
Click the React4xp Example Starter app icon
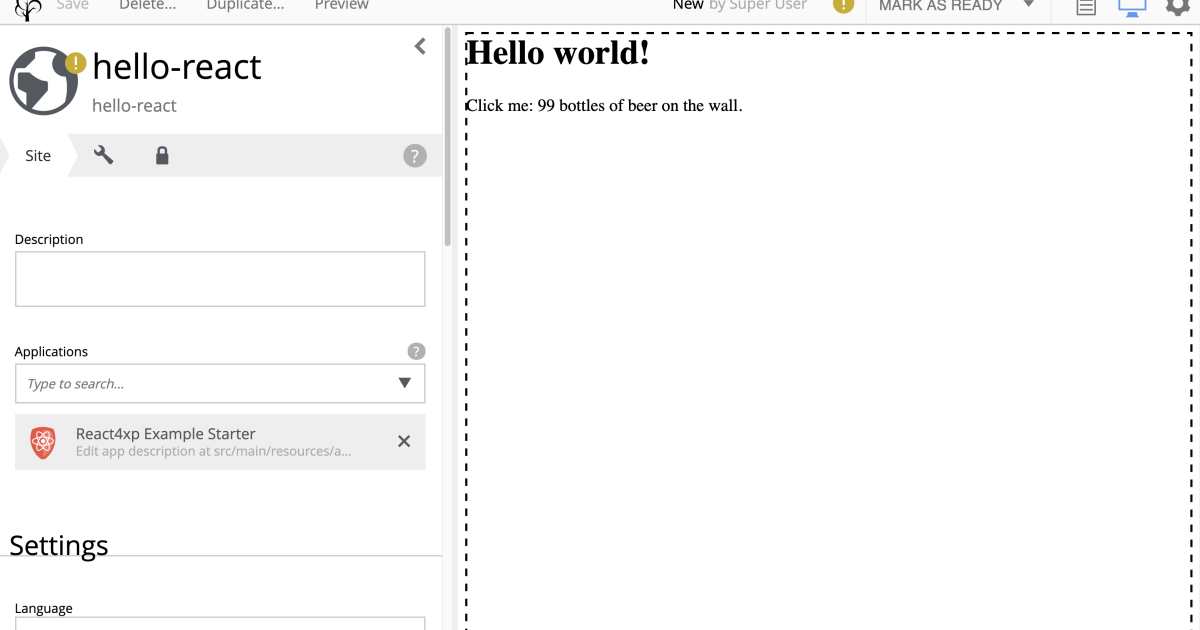[42, 441]
